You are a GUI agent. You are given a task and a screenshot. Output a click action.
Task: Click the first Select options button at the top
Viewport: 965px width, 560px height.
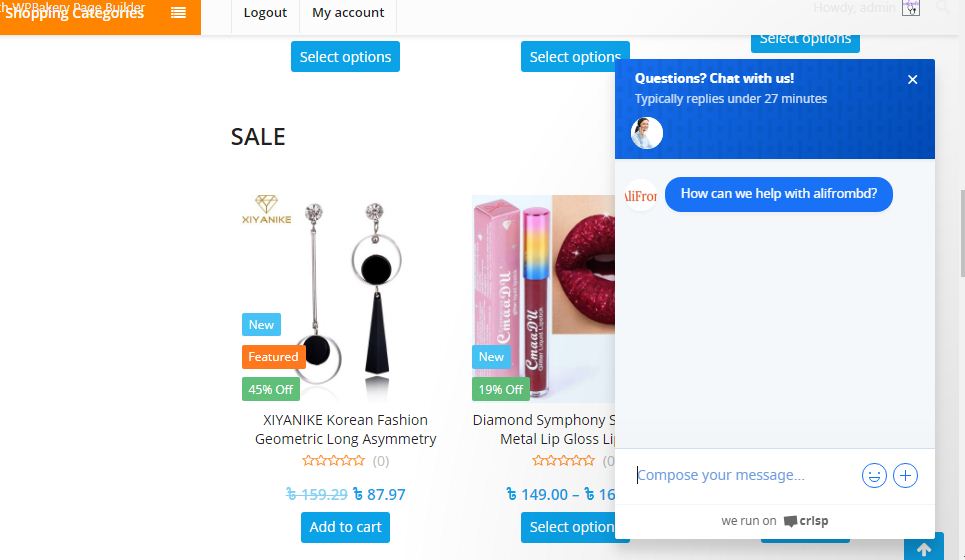(345, 57)
